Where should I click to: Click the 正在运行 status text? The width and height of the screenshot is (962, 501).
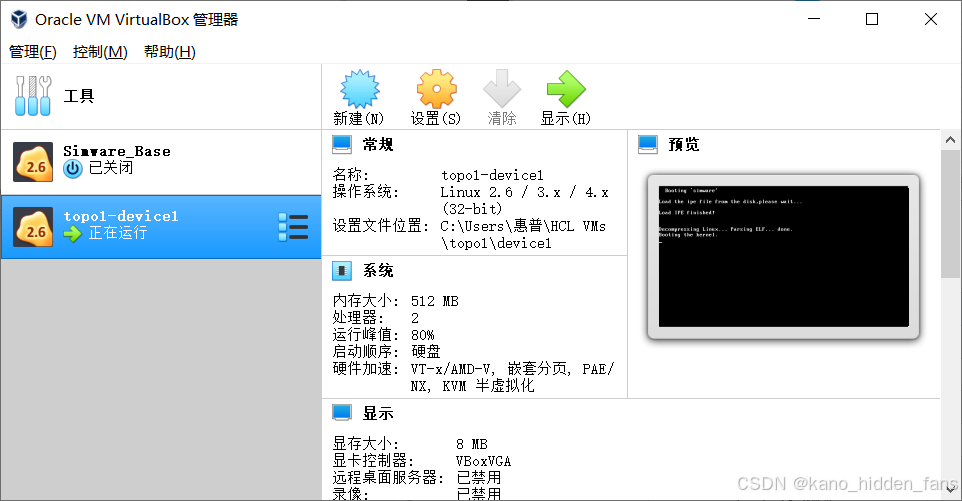[118, 233]
